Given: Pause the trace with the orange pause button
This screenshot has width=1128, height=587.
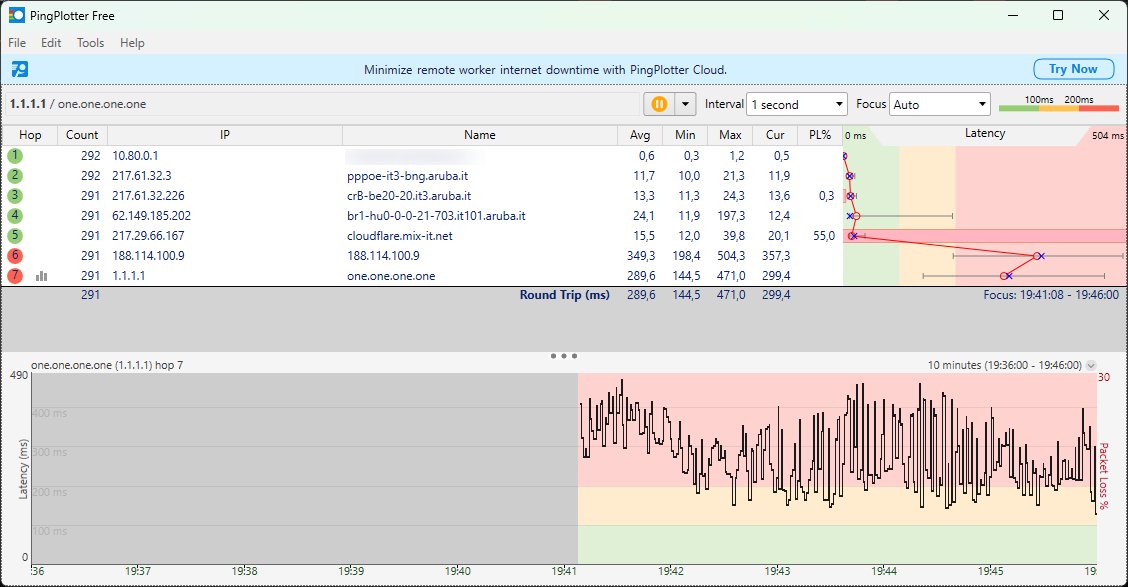Looking at the screenshot, I should click(660, 104).
